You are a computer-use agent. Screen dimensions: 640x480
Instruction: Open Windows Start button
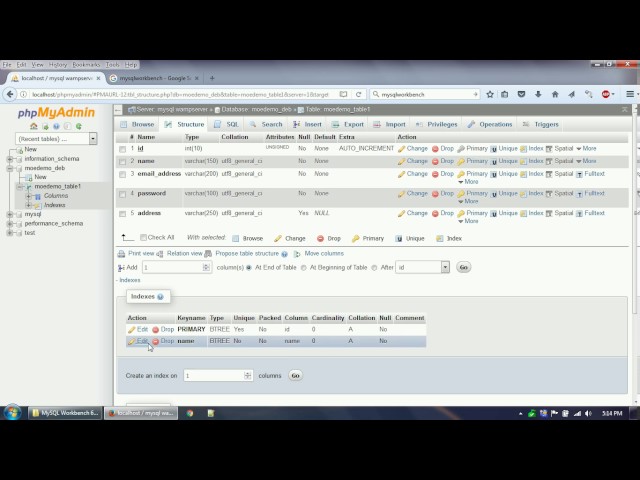[12, 413]
